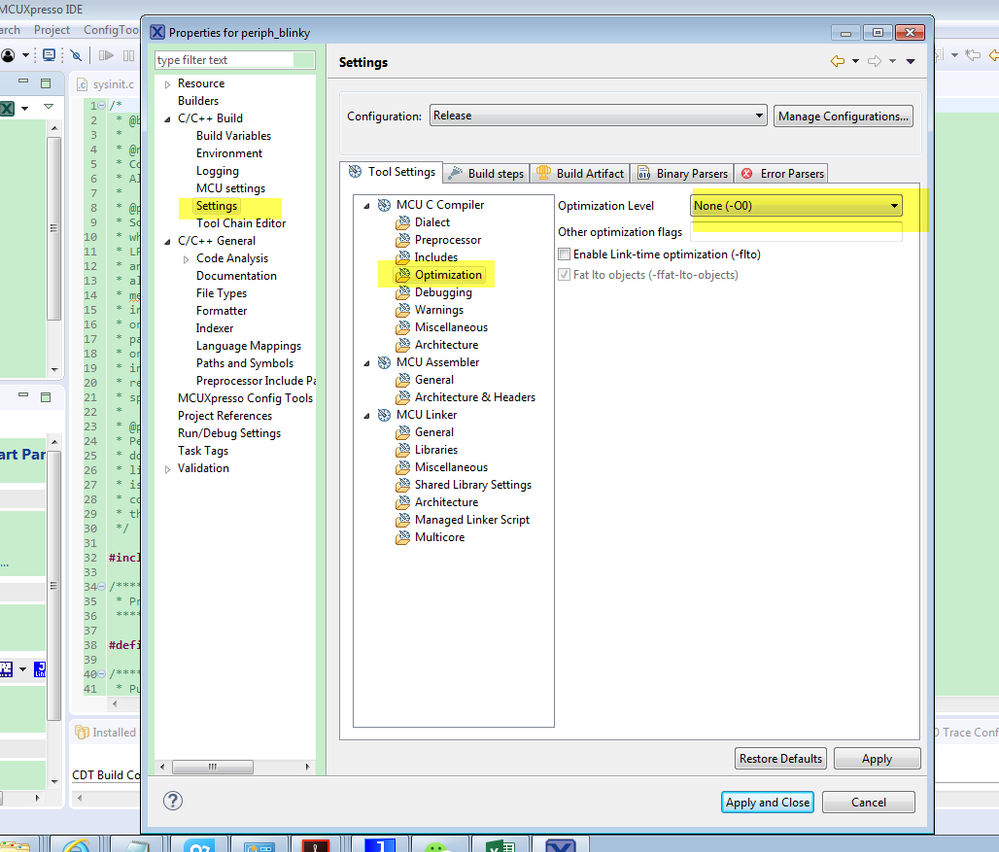Screen dimensions: 999x852
Task: Click the Dialect settings icon
Action: tap(403, 222)
